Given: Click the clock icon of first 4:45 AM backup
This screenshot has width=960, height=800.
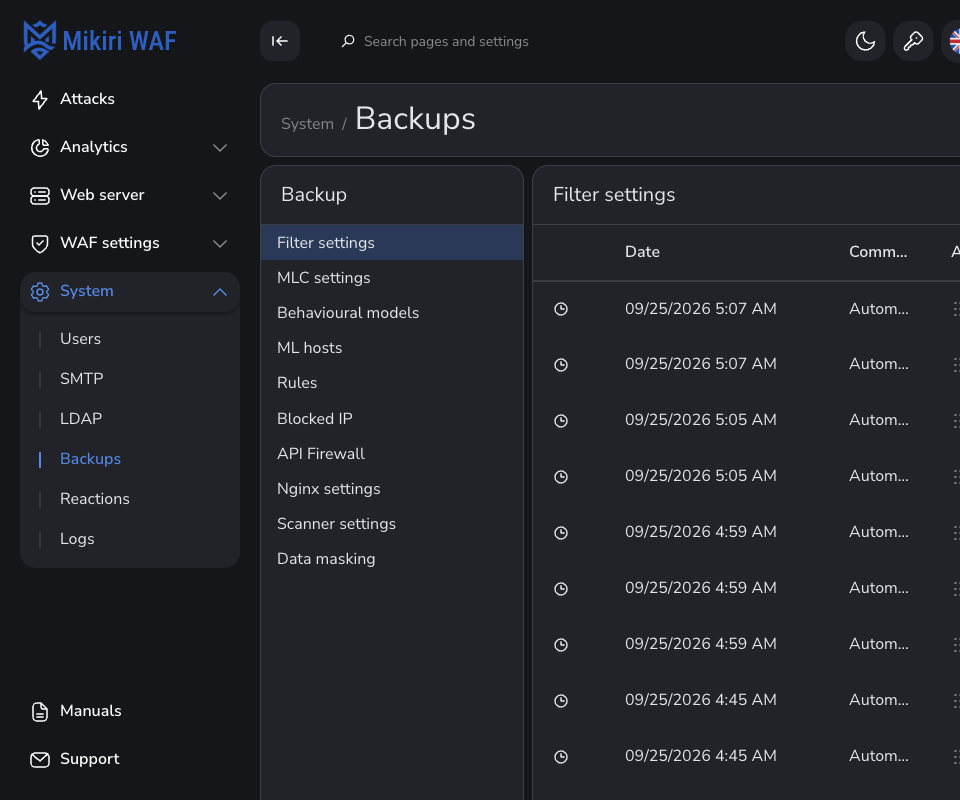Looking at the screenshot, I should pyautogui.click(x=561, y=701).
